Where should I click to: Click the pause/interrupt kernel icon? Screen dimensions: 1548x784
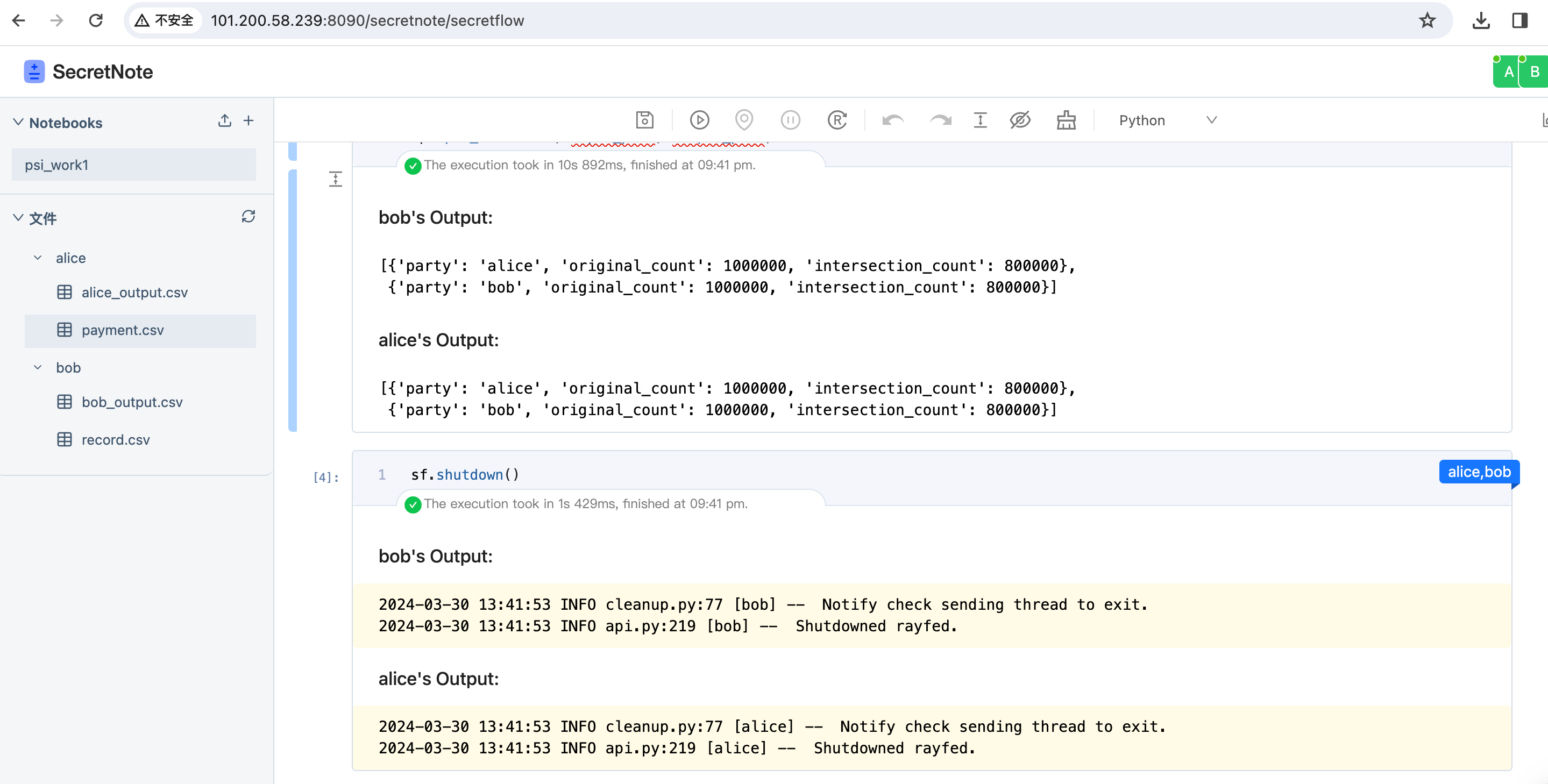(790, 120)
